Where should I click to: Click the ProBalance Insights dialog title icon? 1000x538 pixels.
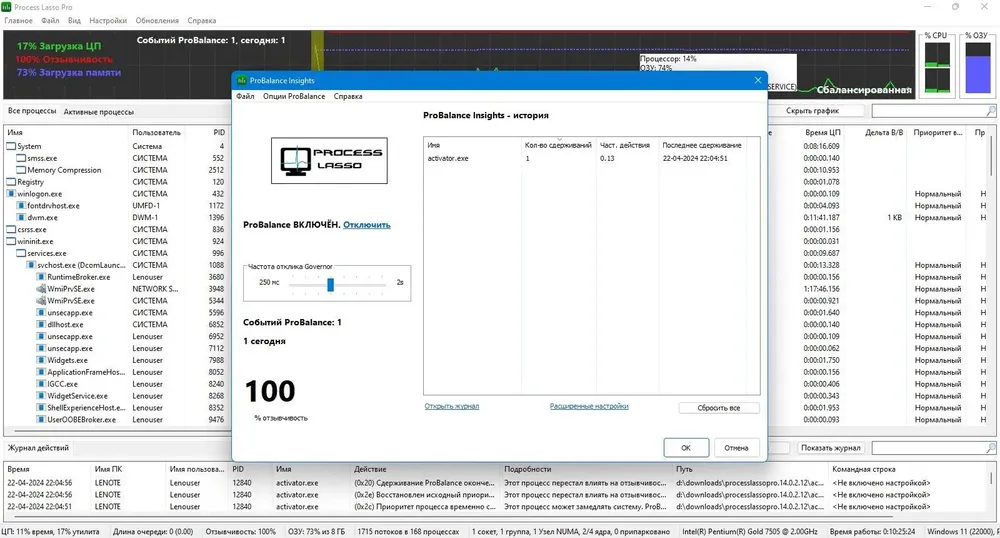click(x=242, y=80)
